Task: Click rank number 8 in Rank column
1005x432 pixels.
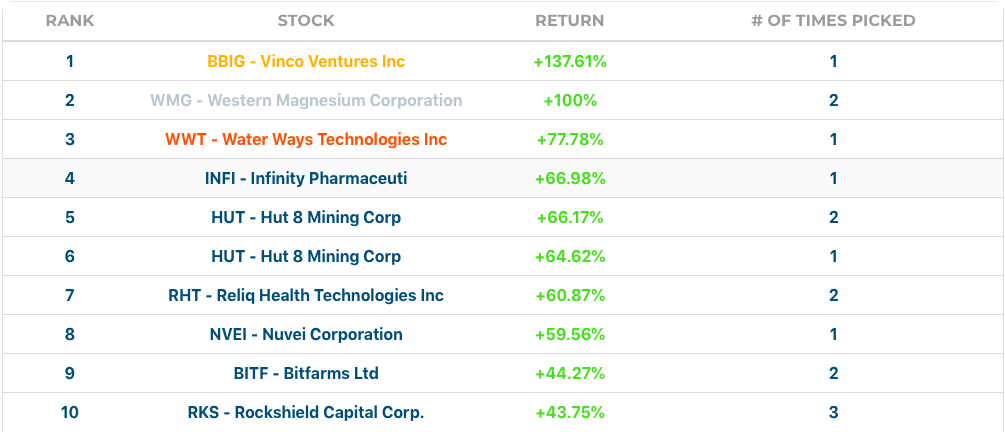Action: [70, 334]
